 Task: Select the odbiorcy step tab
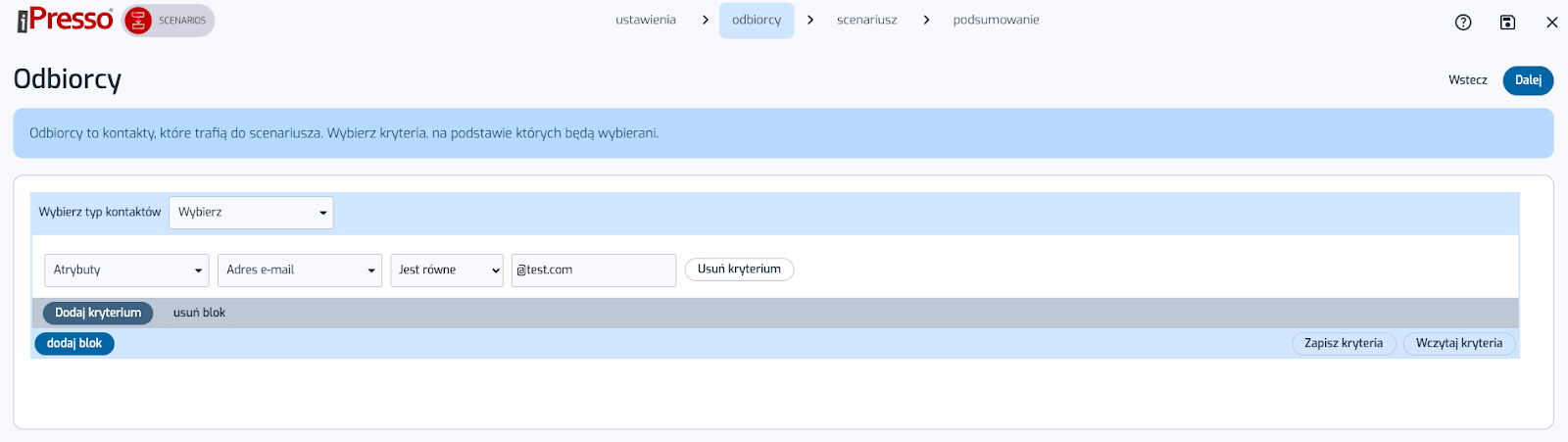[757, 20]
